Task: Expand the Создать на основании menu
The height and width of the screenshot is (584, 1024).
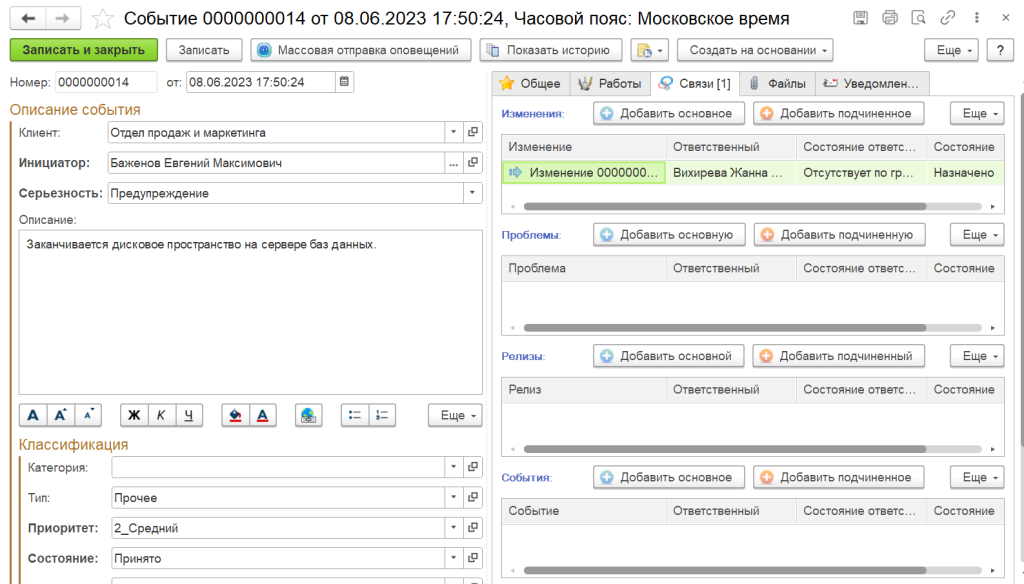Action: [754, 50]
